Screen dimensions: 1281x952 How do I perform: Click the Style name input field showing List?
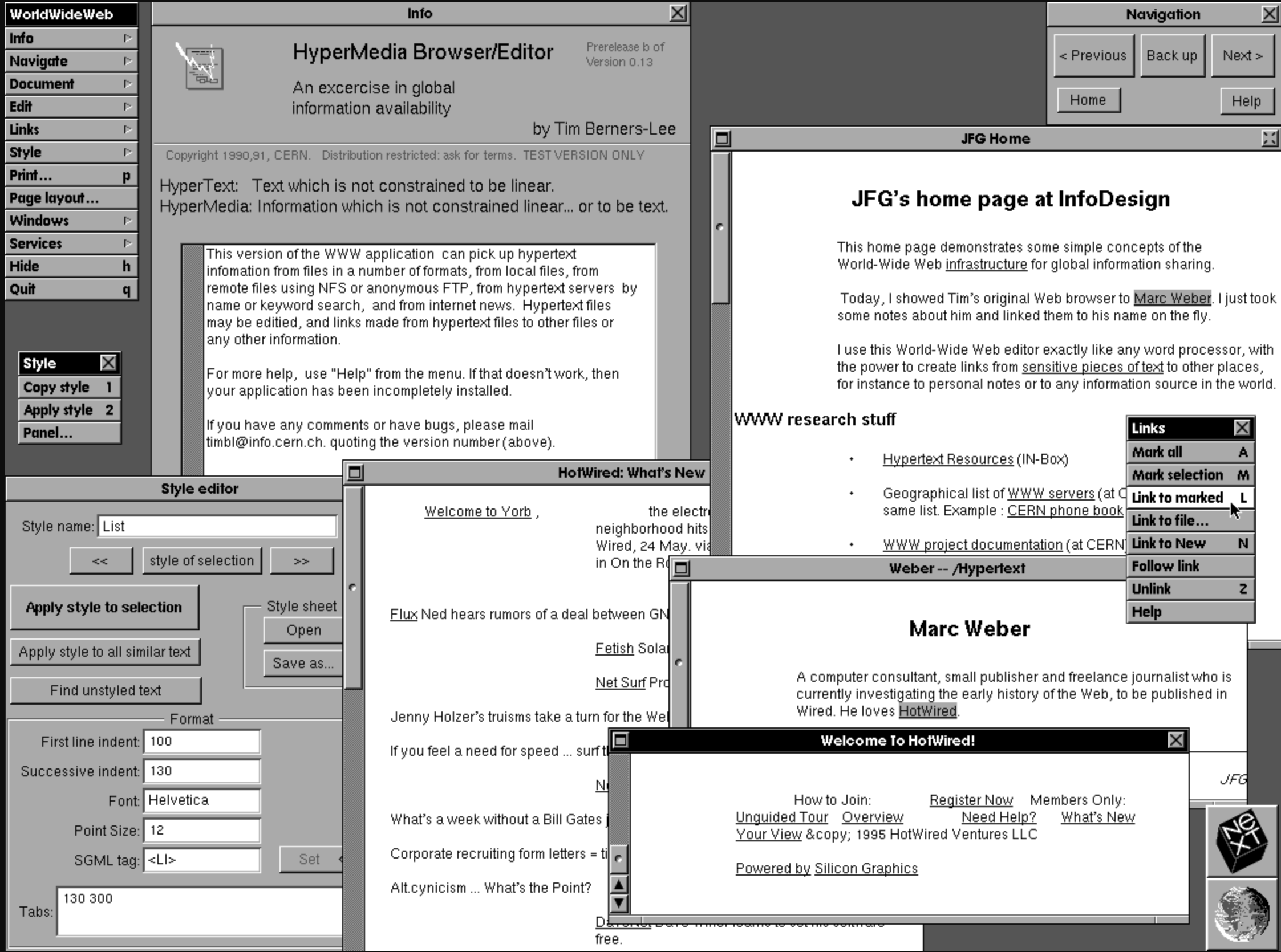pos(217,526)
